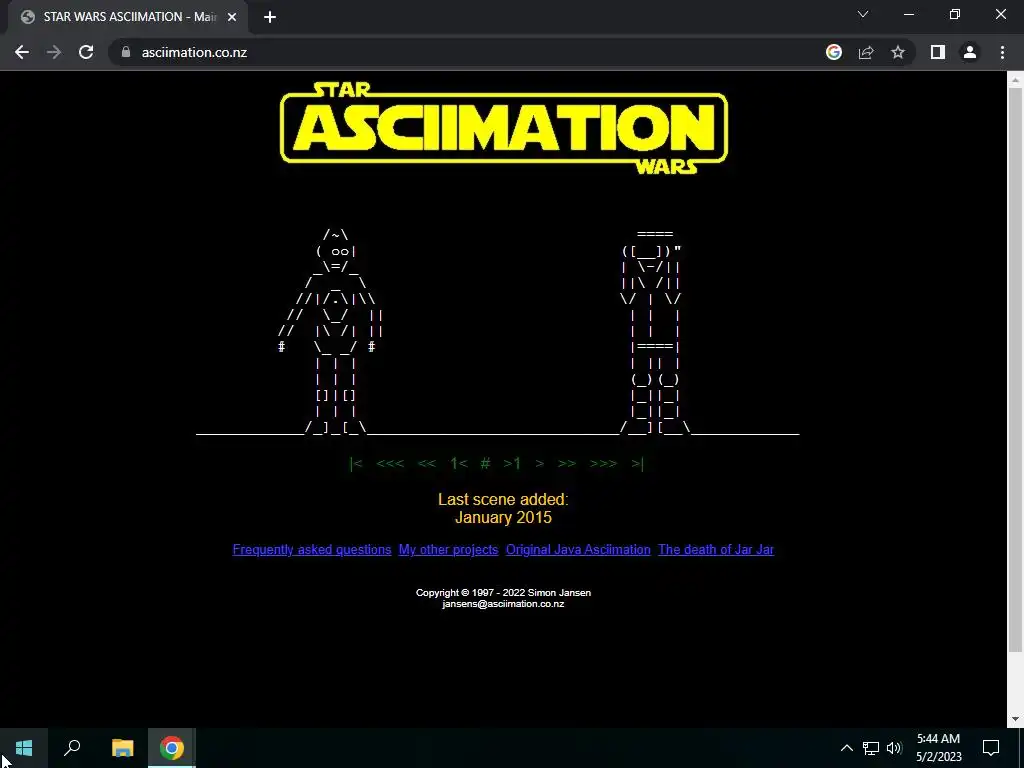Click the 'Last scene added:' text

503,500
